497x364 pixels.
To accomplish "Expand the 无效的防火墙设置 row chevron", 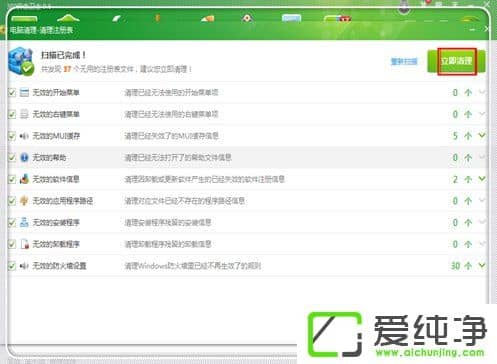I will pyautogui.click(x=482, y=265).
